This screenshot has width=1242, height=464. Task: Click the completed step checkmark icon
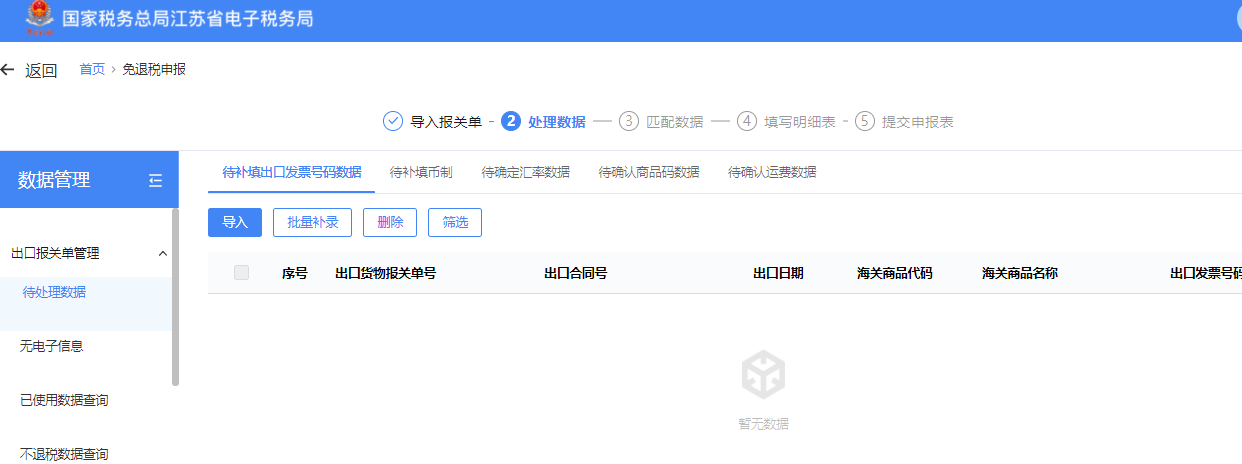(393, 122)
